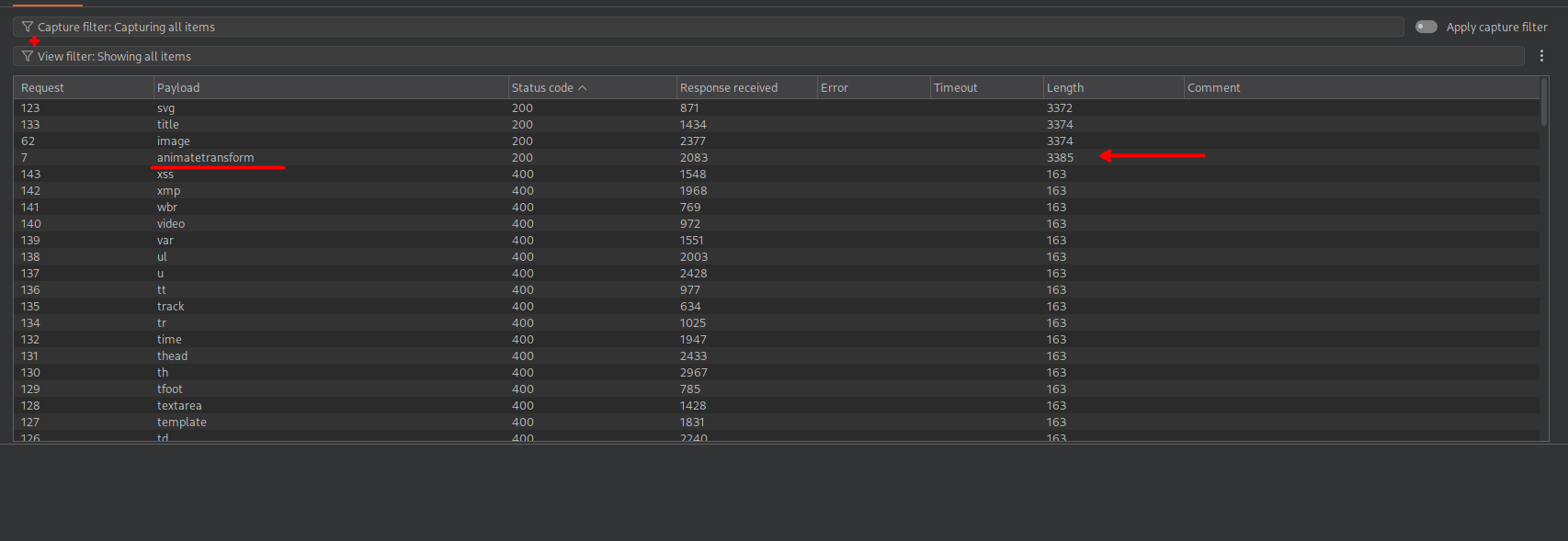Click the Request column header
This screenshot has width=1568, height=541.
[42, 88]
